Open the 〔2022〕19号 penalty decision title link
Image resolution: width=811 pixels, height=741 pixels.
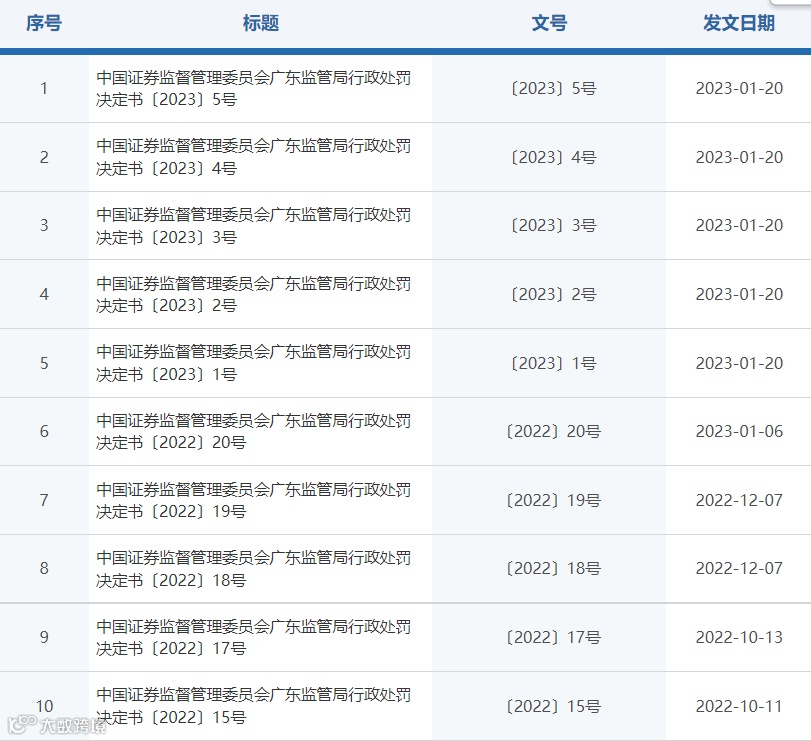coord(253,501)
